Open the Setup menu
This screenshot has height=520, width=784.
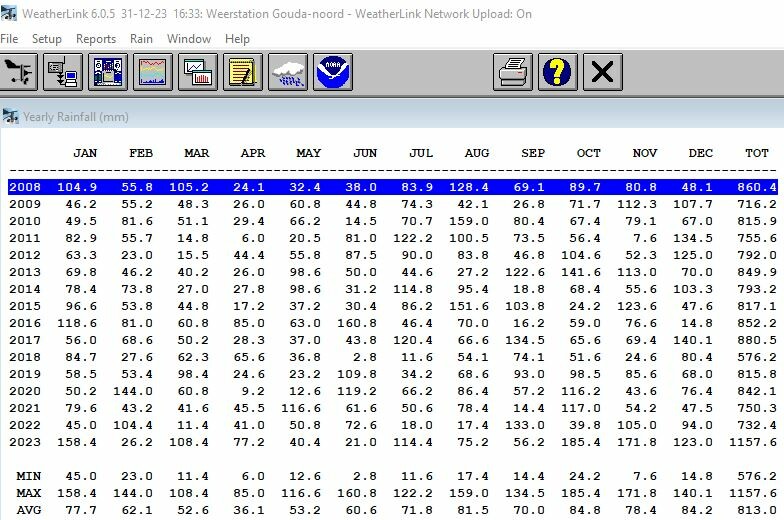[x=47, y=39]
